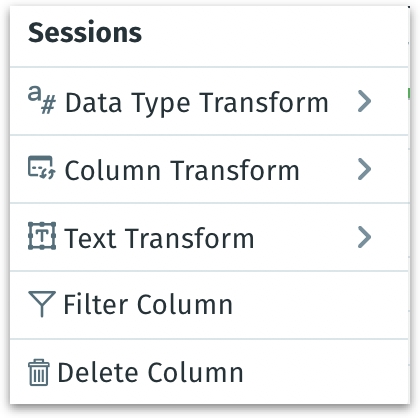The height and width of the screenshot is (418, 420).
Task: Click the Sessions column header title
Action: click(85, 33)
